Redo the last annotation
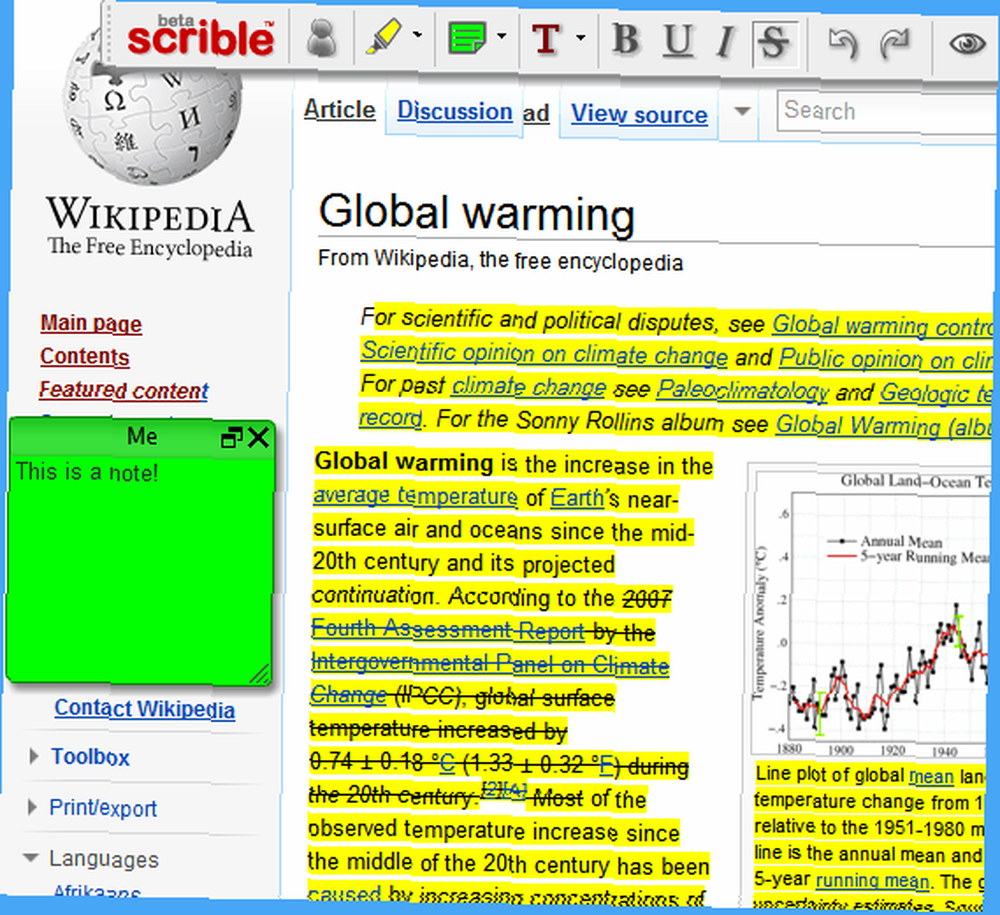The height and width of the screenshot is (915, 1000). tap(895, 45)
